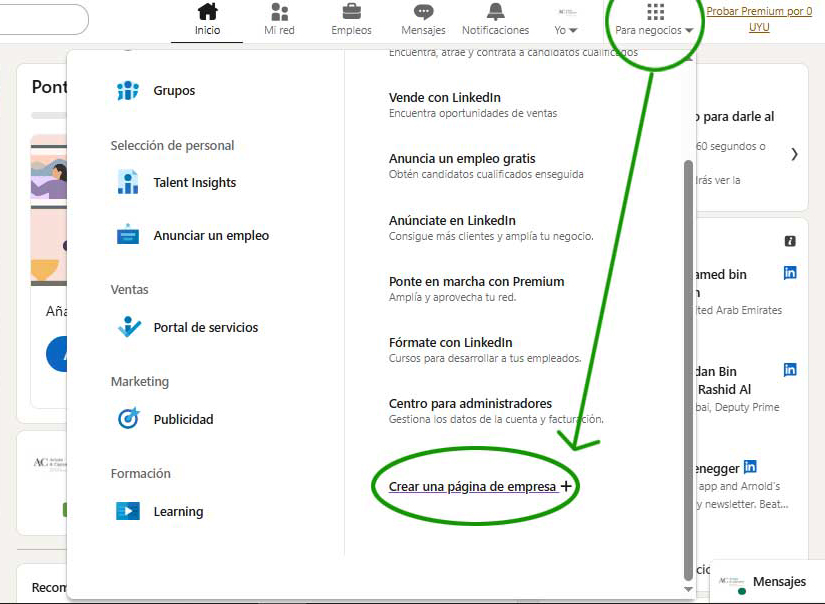Open Notificaciones bell icon
The image size is (825, 604).
click(496, 12)
